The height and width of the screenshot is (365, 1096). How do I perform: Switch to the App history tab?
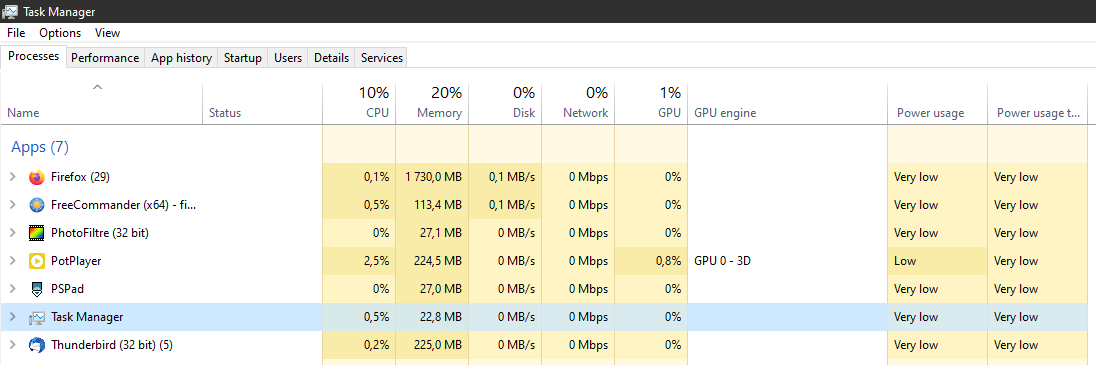coord(182,58)
